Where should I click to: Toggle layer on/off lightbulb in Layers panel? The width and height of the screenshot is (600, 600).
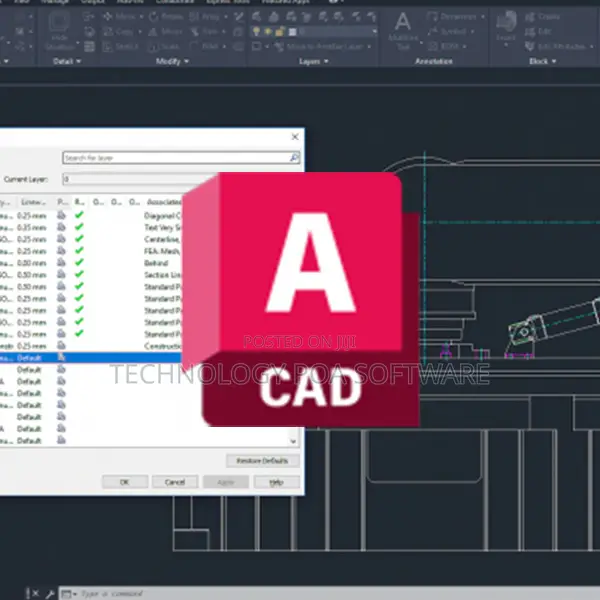256,31
